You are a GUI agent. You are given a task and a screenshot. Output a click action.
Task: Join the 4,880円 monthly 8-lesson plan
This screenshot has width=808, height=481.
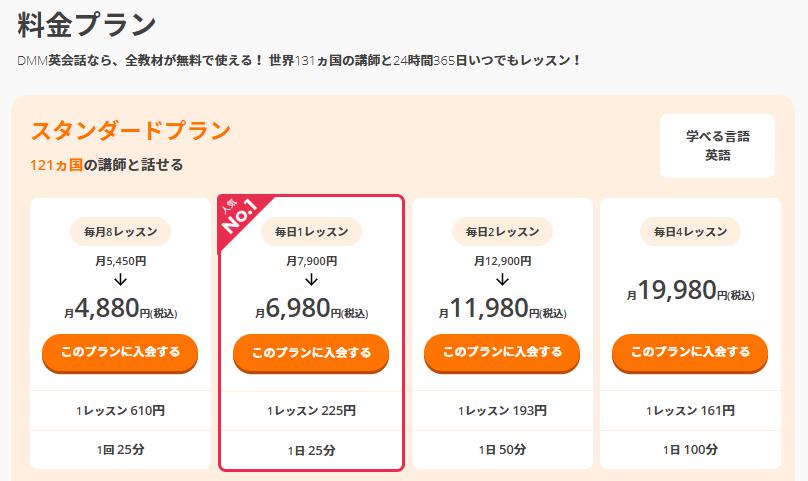120,352
